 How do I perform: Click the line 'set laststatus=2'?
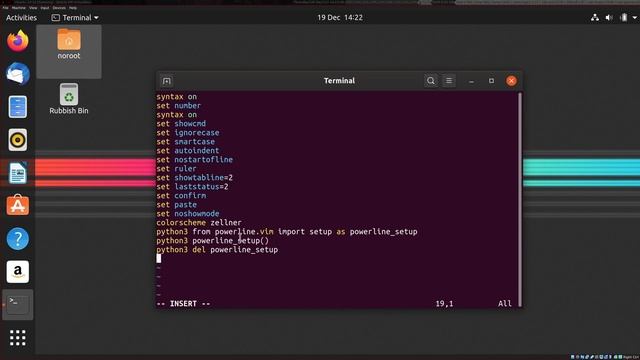(192, 187)
